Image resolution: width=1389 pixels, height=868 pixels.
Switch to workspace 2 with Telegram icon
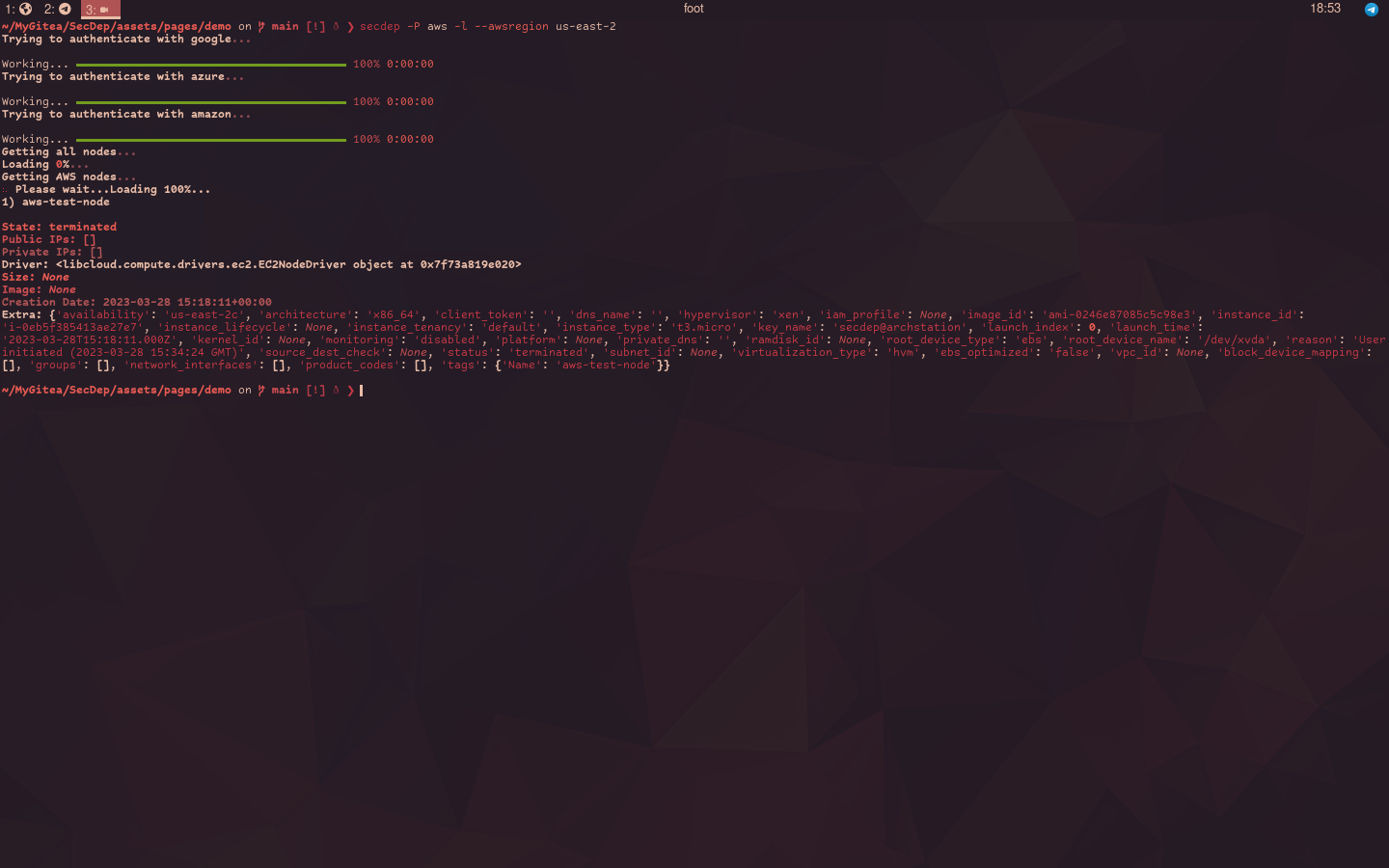[x=57, y=9]
